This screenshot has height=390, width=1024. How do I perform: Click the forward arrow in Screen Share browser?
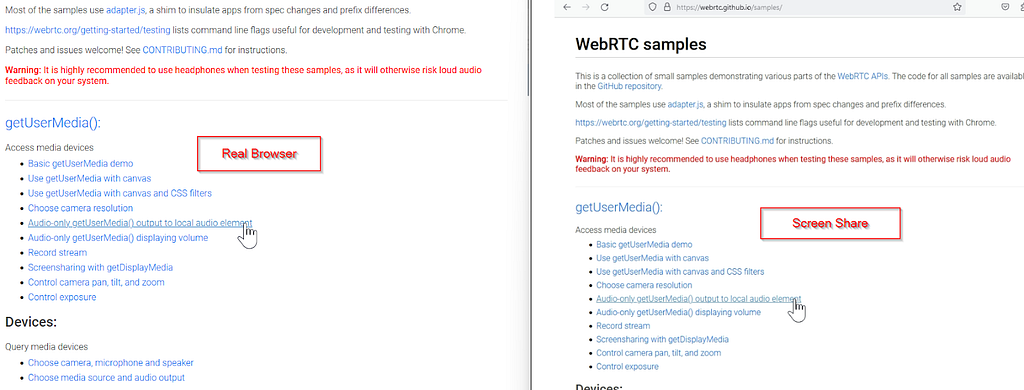point(586,7)
